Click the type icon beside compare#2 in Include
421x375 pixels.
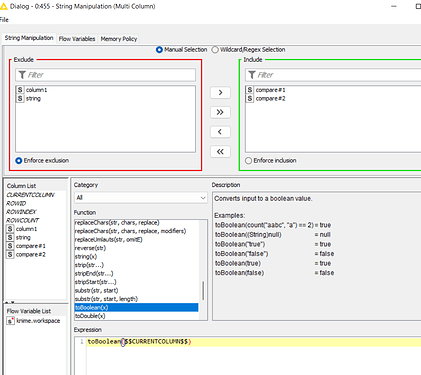point(250,98)
